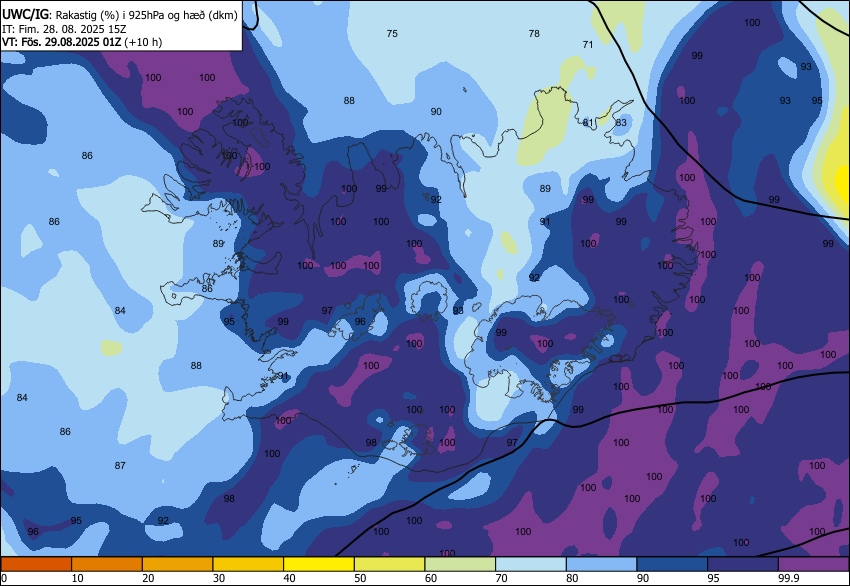The width and height of the screenshot is (850, 586).
Task: Click the 95–99.9 dark navy legend swatch
Action: pyautogui.click(x=743, y=564)
